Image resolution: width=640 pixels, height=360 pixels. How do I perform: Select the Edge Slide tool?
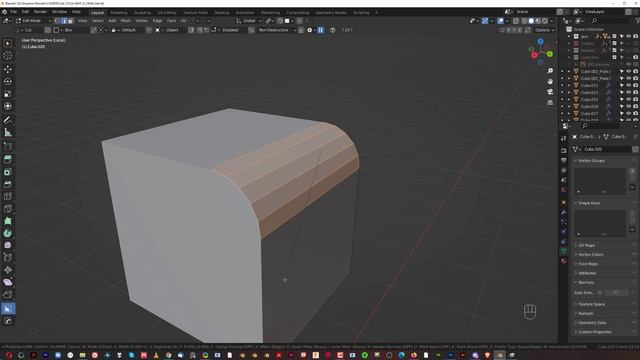point(8,258)
